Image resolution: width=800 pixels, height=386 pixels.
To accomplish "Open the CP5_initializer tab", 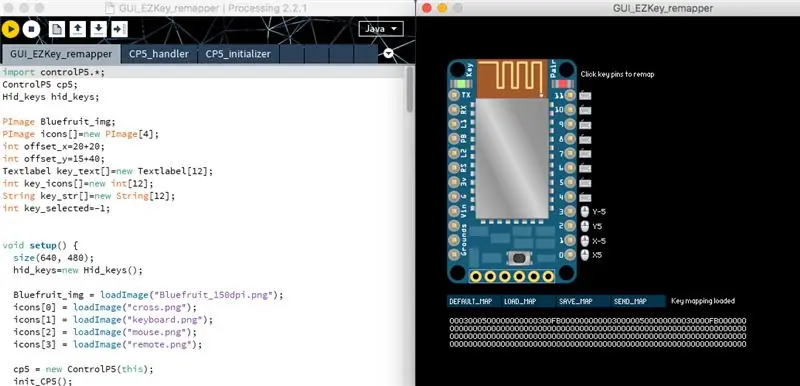I will tap(238, 54).
